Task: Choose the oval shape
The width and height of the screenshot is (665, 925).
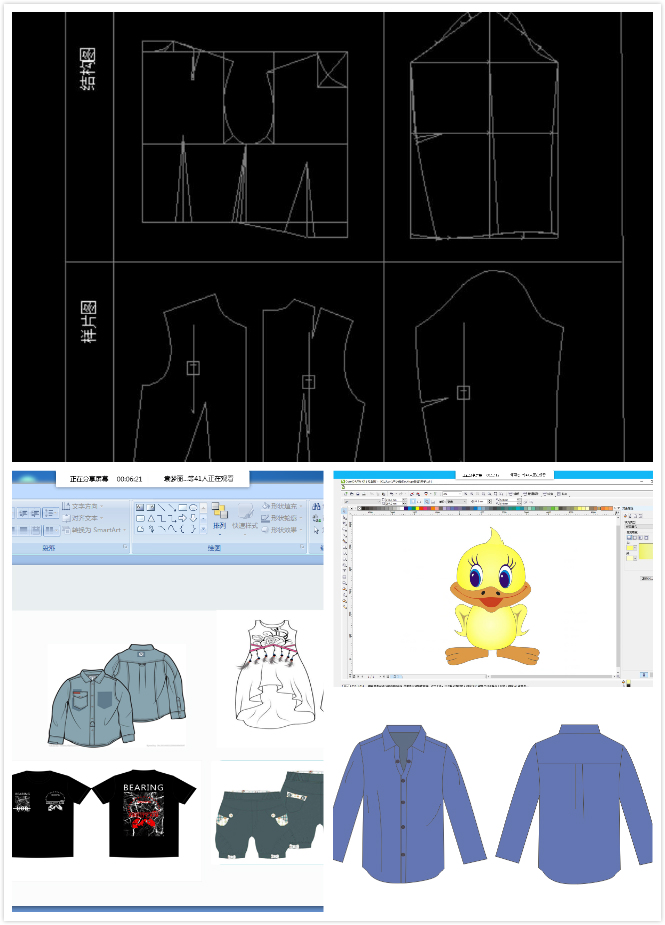Action: coord(193,507)
